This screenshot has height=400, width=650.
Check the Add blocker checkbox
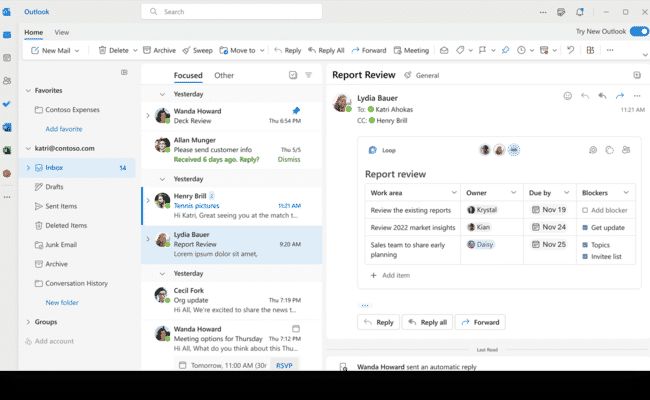(x=585, y=210)
